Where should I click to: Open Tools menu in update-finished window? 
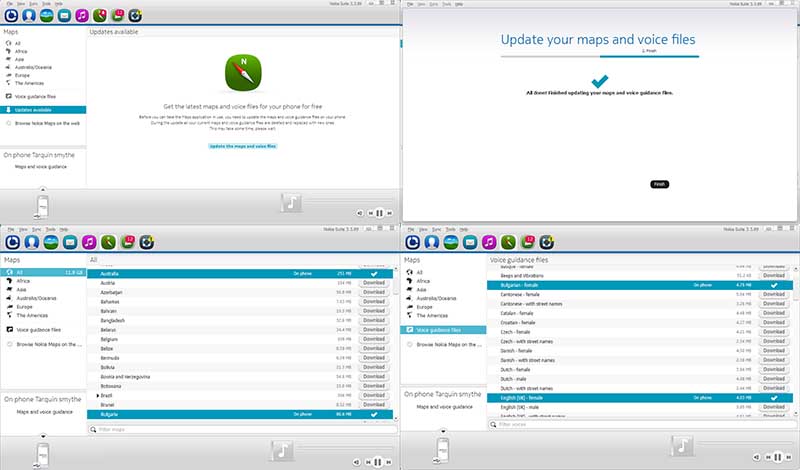[x=446, y=4]
